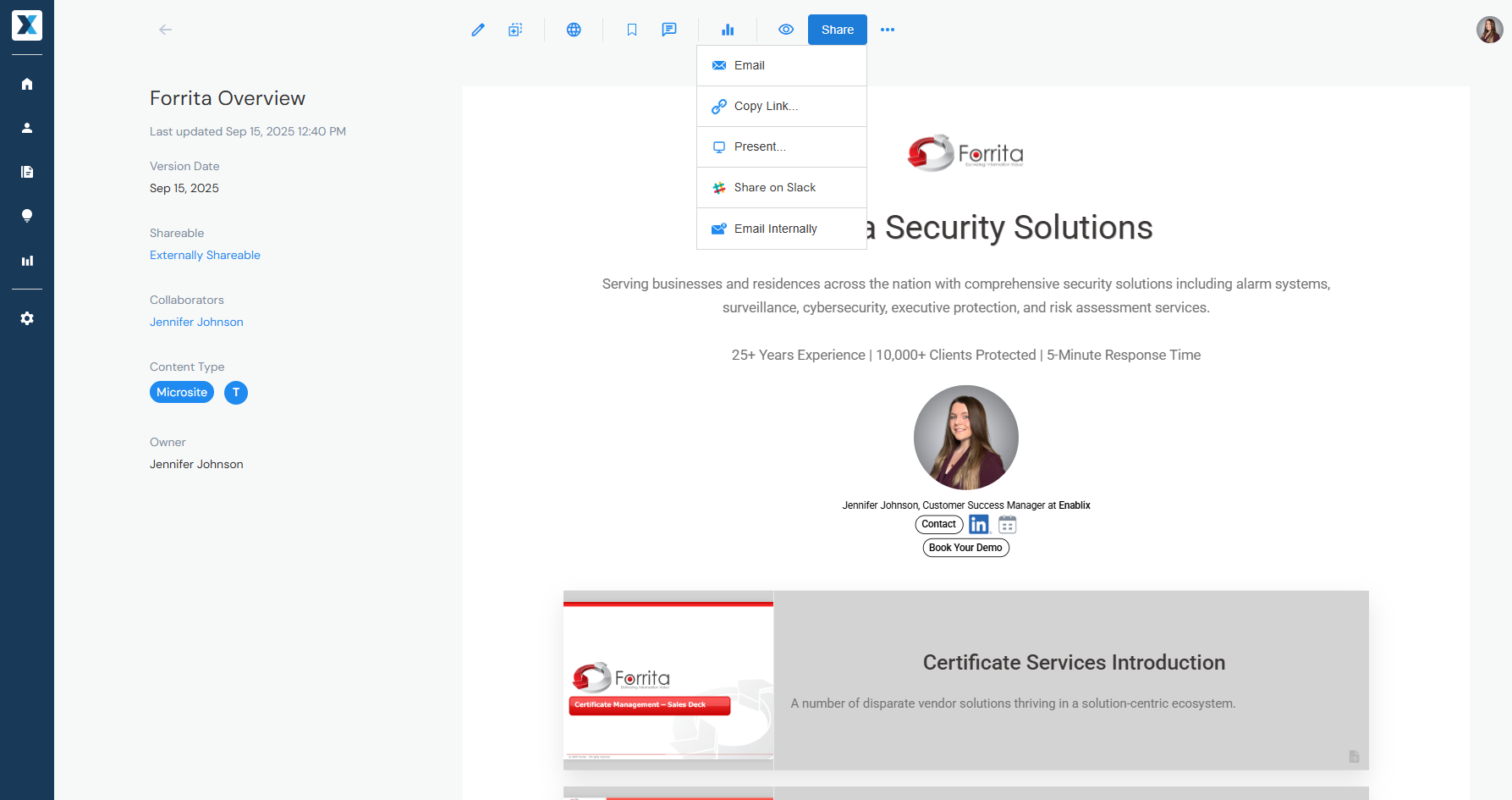Choose Email from the Share menu
Image resolution: width=1512 pixels, height=800 pixels.
pos(782,65)
